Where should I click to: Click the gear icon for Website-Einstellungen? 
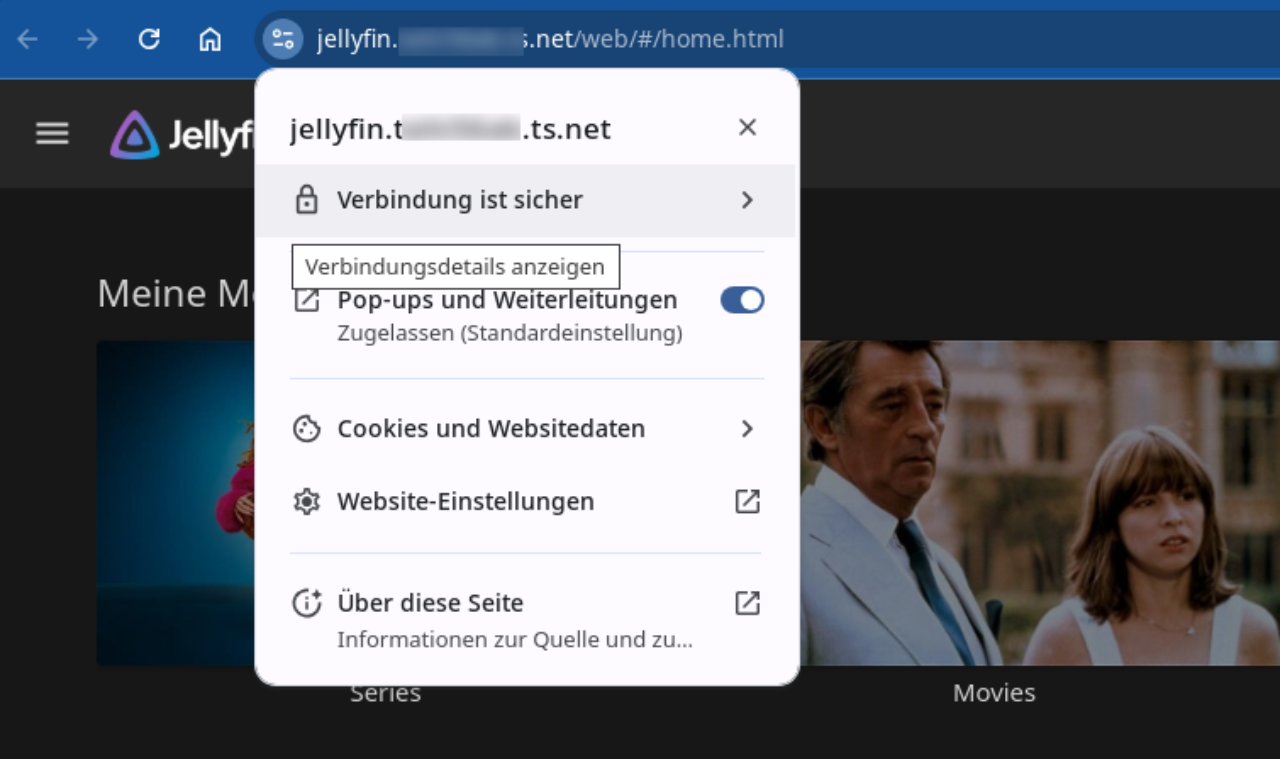click(306, 501)
